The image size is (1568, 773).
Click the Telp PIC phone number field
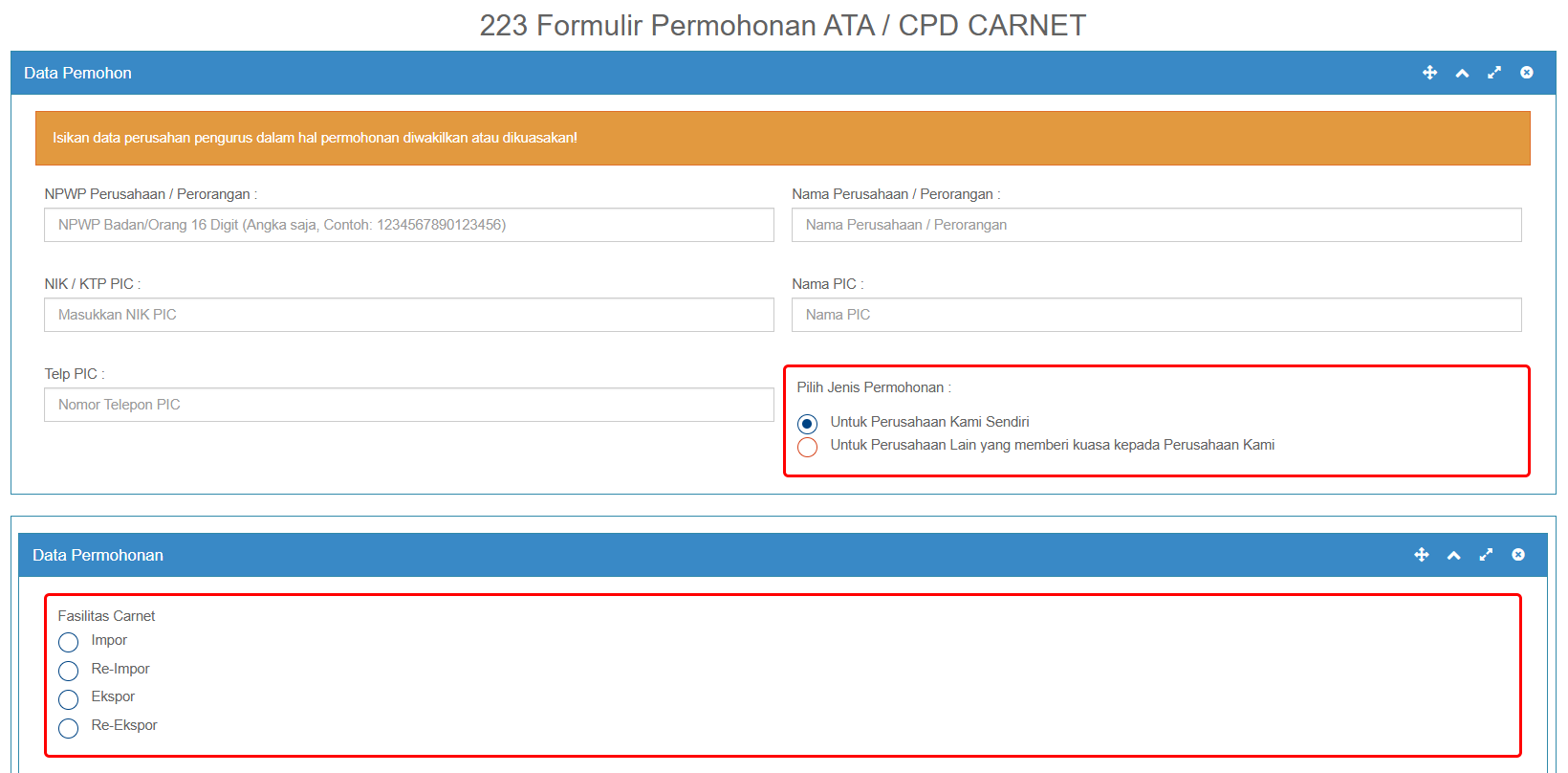pyautogui.click(x=408, y=405)
